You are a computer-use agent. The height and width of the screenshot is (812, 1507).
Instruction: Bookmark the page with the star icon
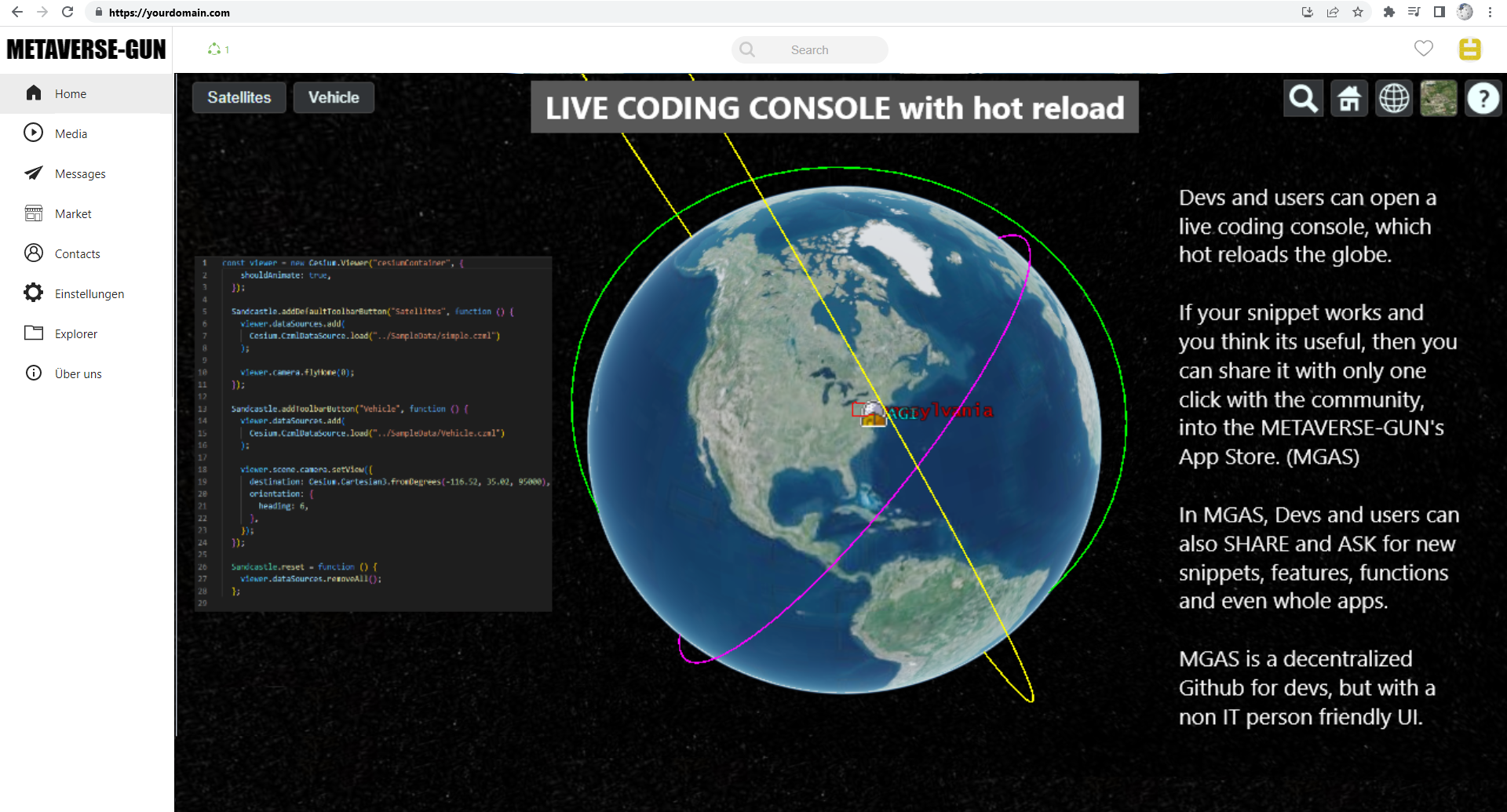1359,13
